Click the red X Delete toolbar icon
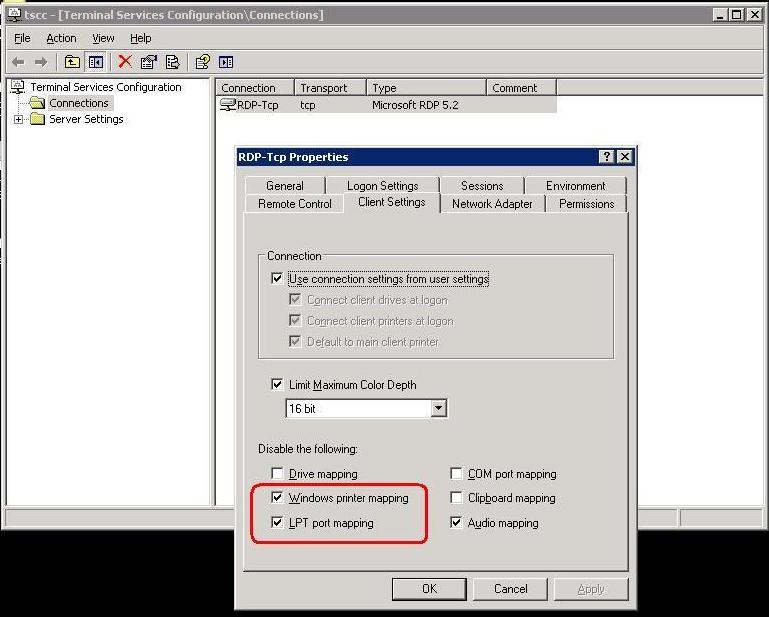Viewport: 769px width, 617px height. (x=125, y=62)
